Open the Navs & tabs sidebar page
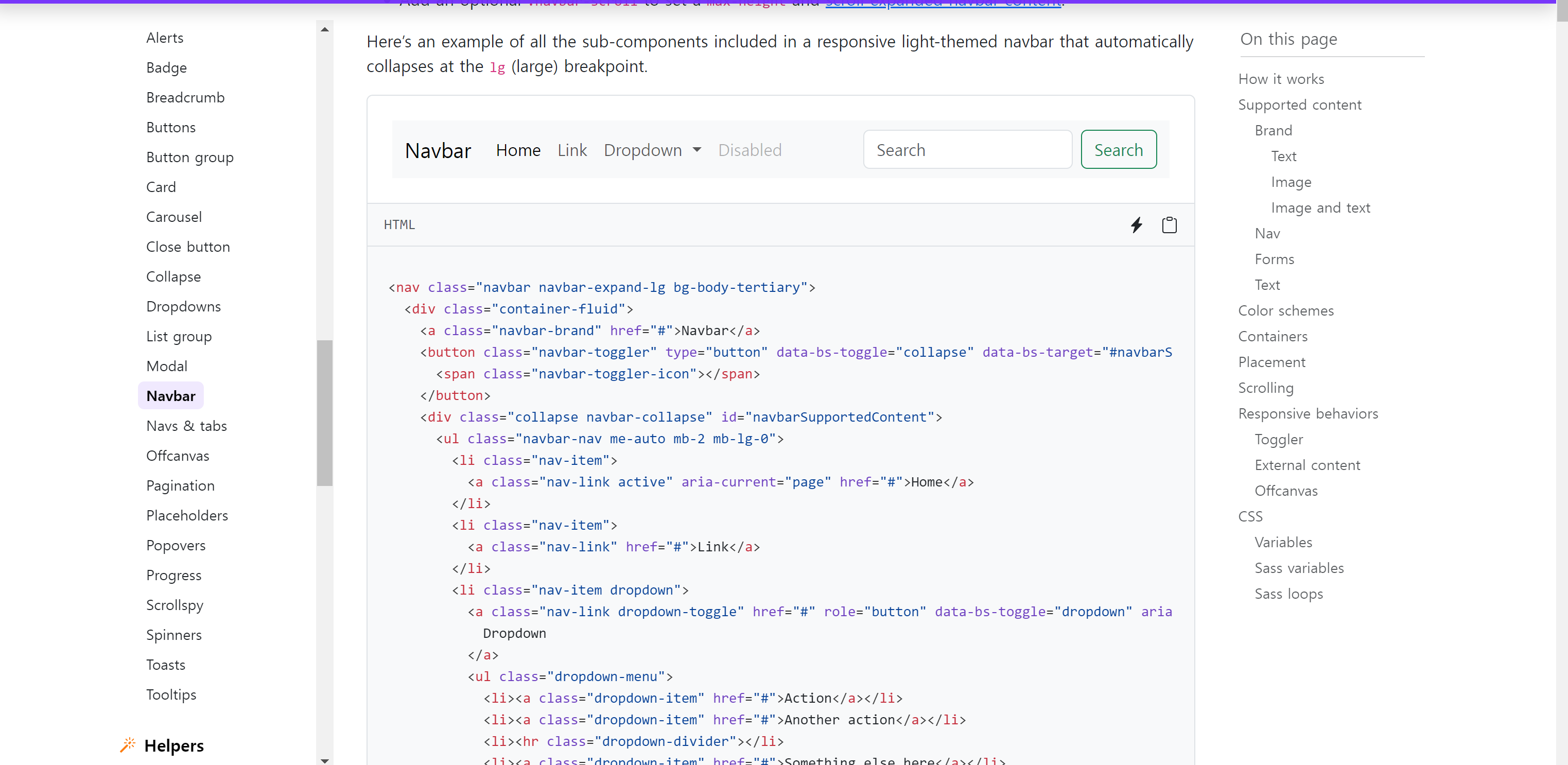Image resolution: width=1568 pixels, height=765 pixels. [186, 425]
